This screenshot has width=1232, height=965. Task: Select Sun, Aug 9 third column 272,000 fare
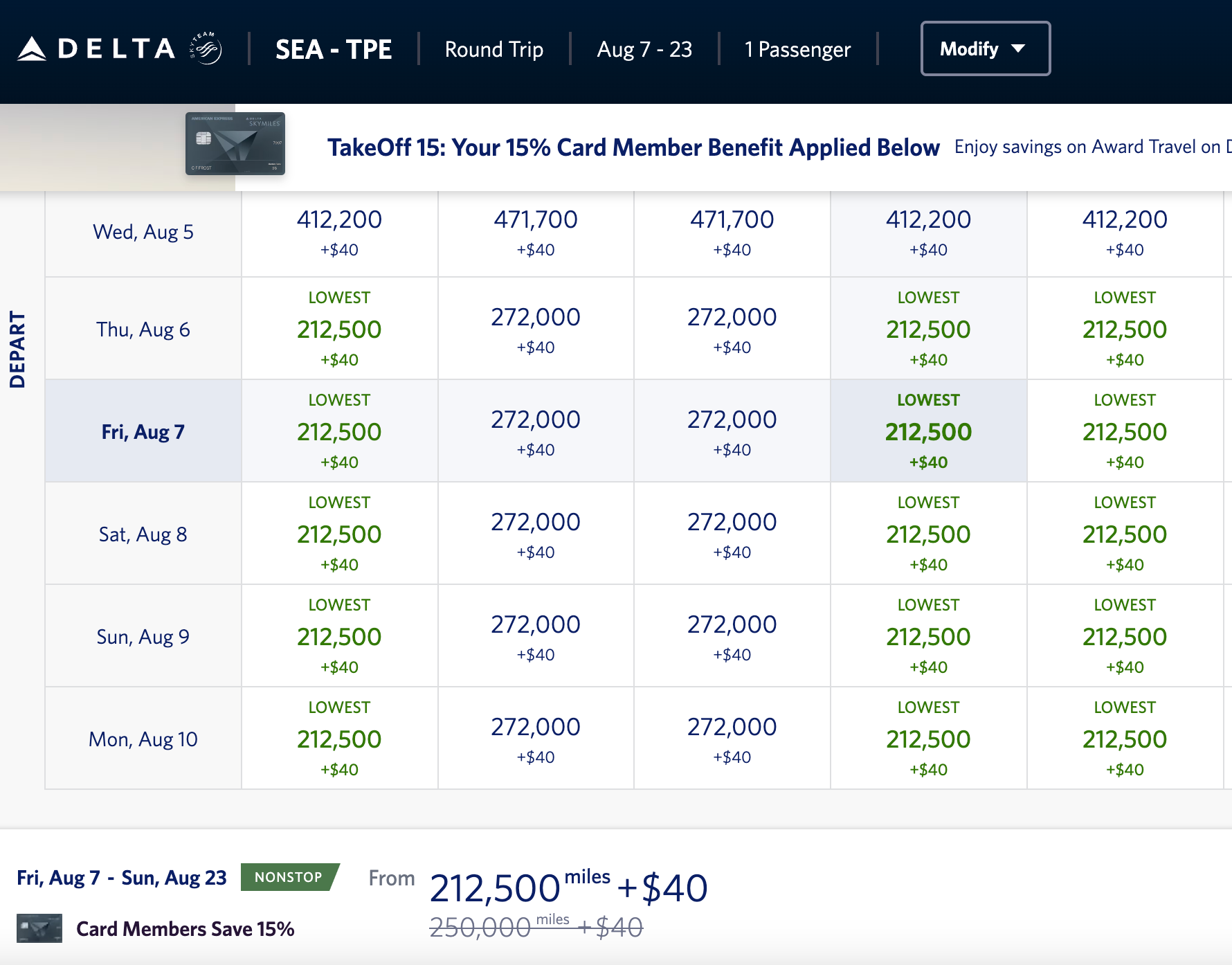732,636
